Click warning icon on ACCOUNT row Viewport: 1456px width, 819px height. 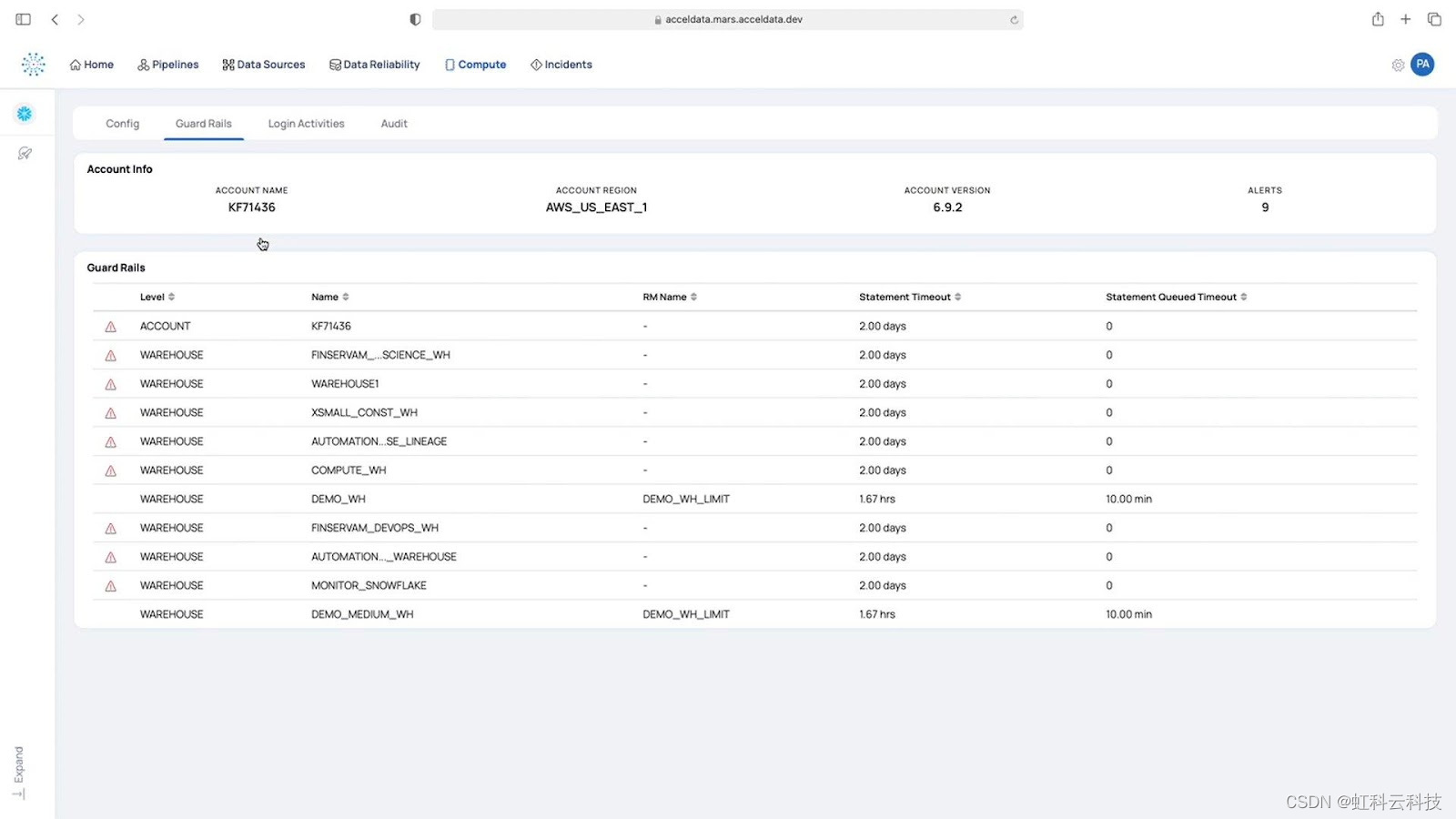pyautogui.click(x=111, y=327)
